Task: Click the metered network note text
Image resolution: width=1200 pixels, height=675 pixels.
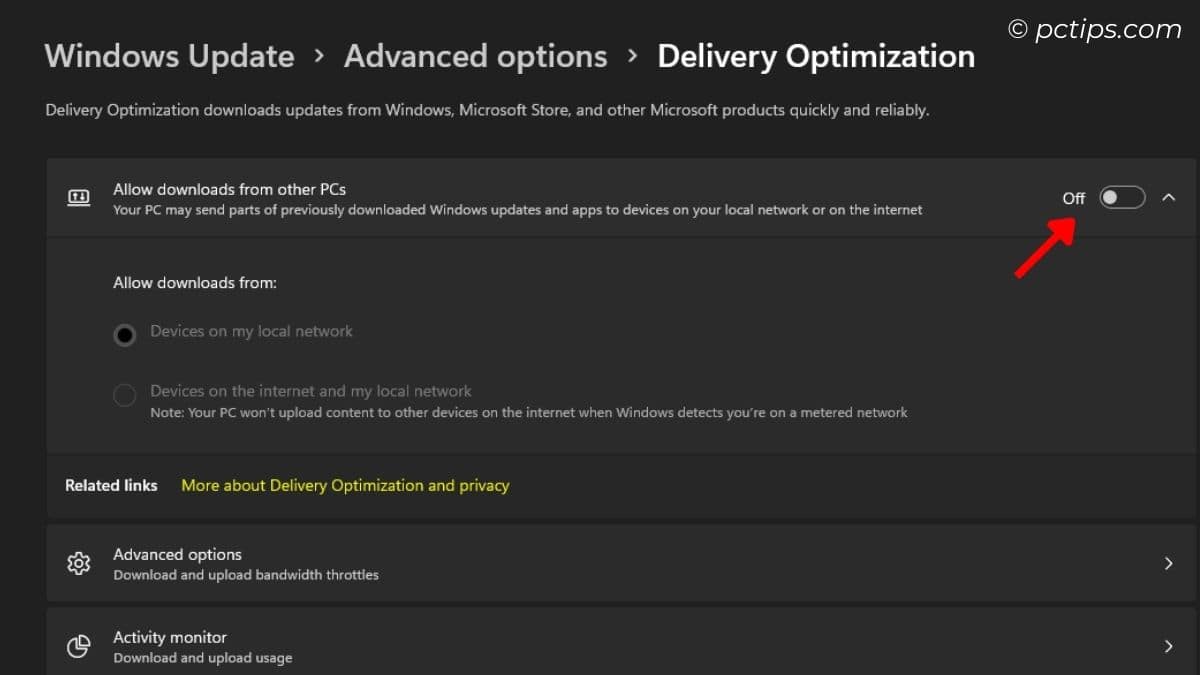Action: point(529,412)
